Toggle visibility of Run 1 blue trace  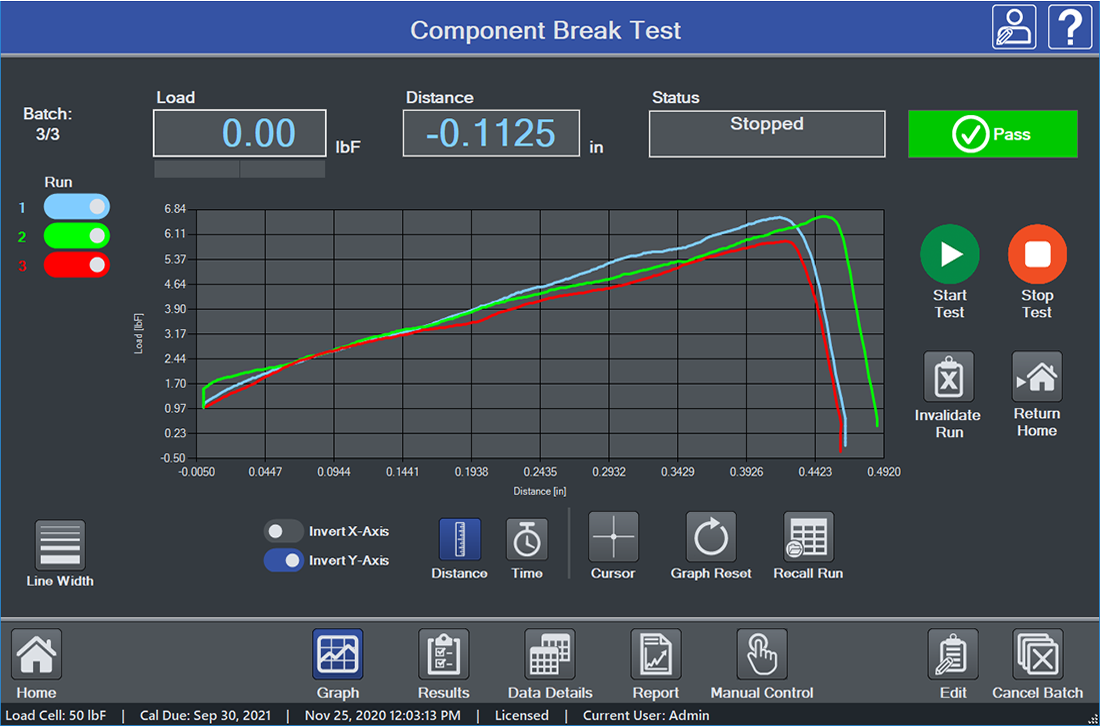tap(77, 207)
